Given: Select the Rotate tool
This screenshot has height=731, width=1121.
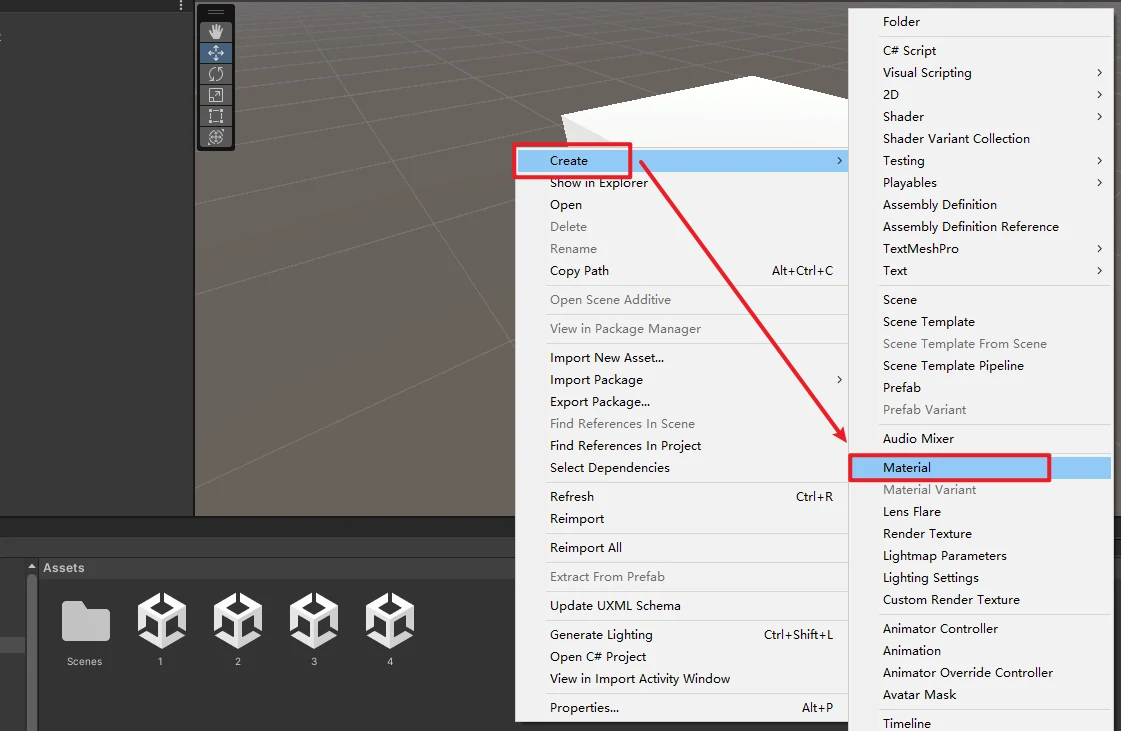Looking at the screenshot, I should [x=216, y=74].
